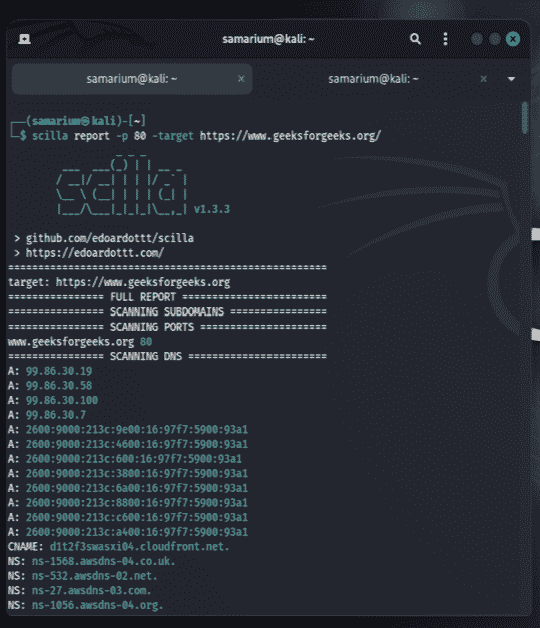540x628 pixels.
Task: Open a new terminal tab icon
Action: click(24, 39)
